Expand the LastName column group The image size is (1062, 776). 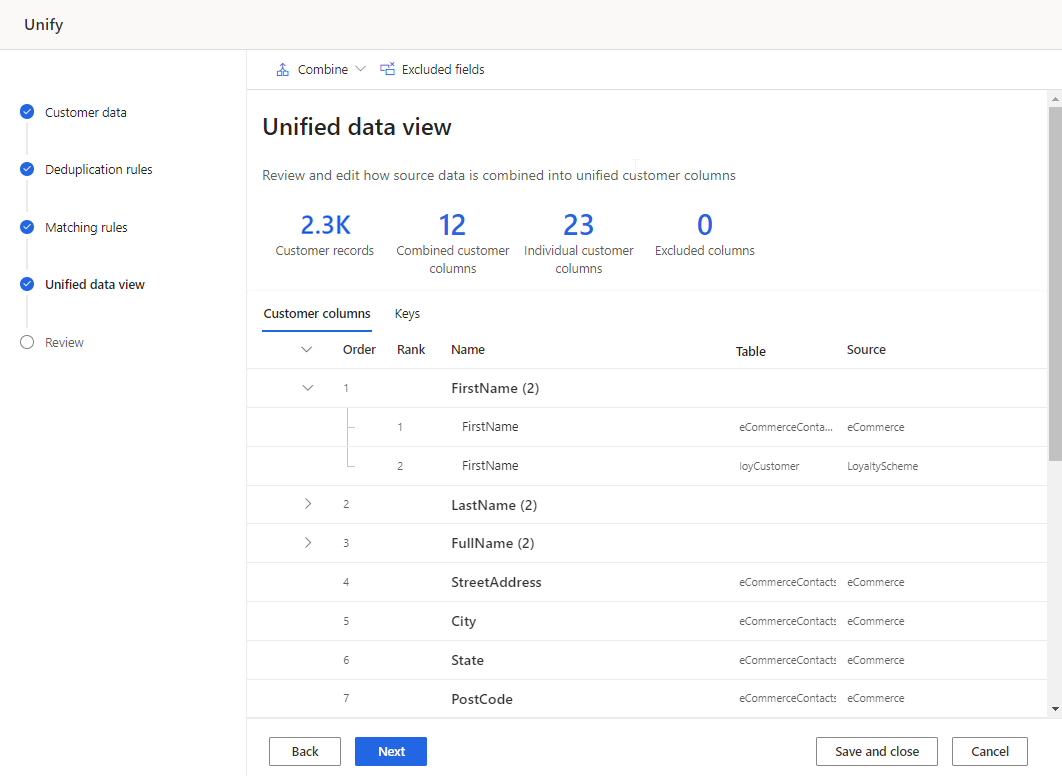(x=308, y=504)
